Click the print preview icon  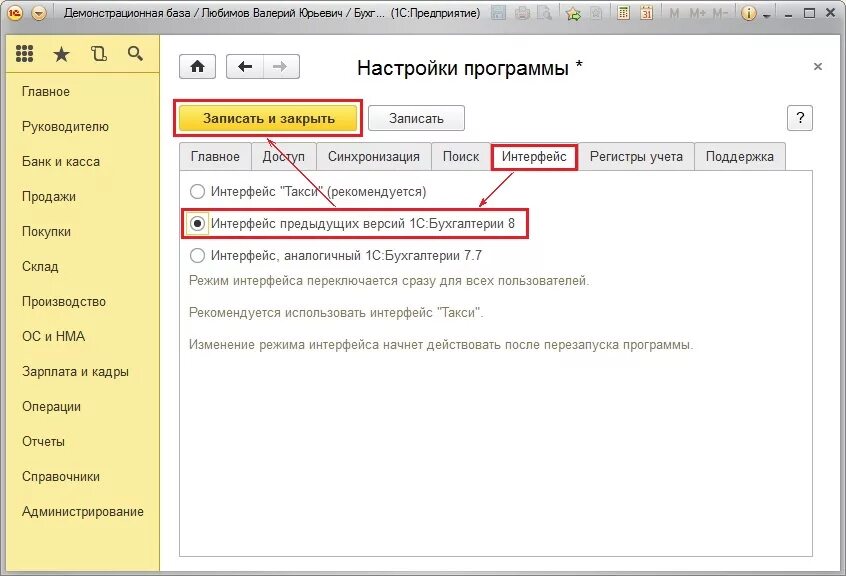(545, 13)
